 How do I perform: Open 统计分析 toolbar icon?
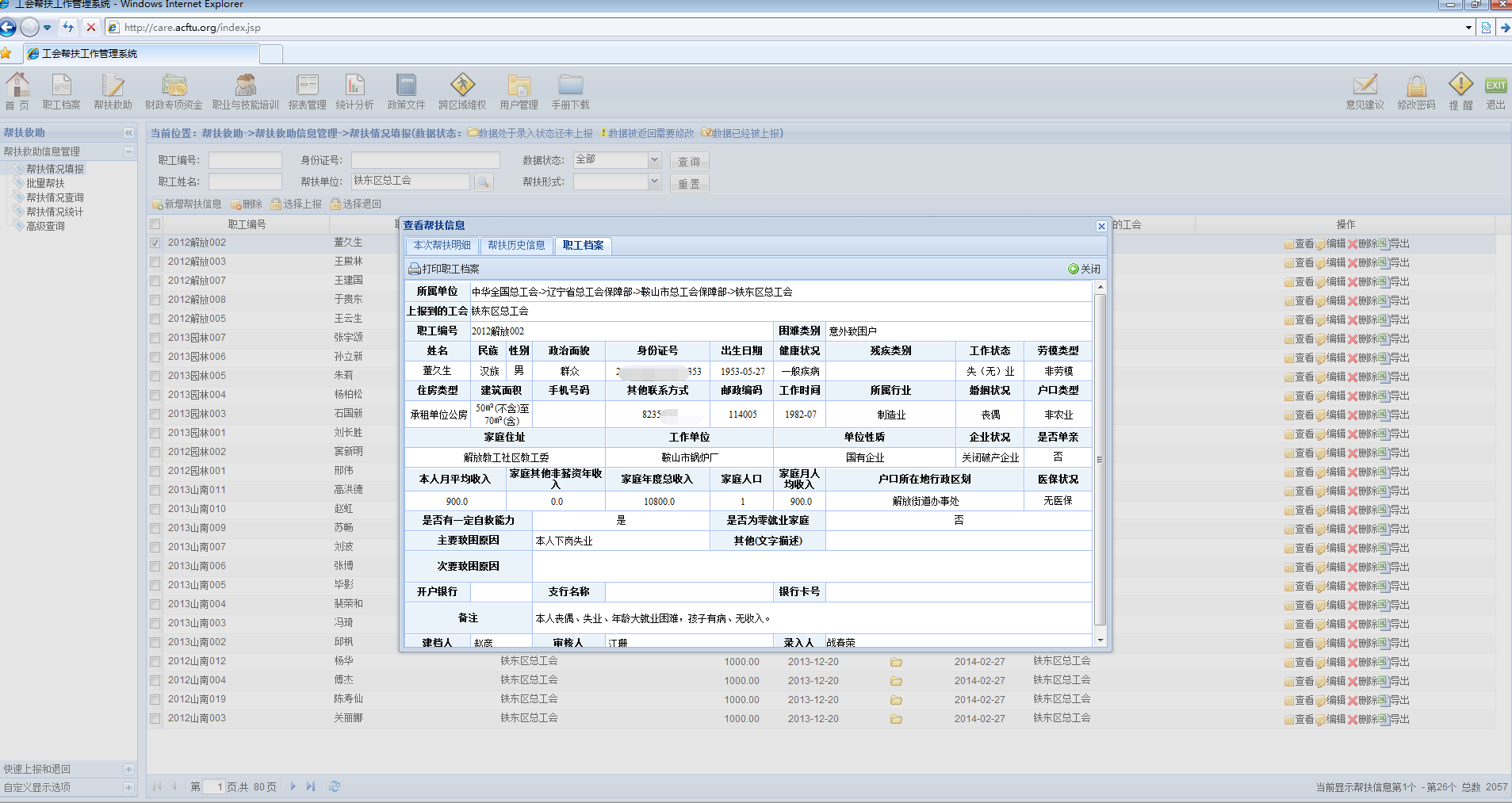354,91
